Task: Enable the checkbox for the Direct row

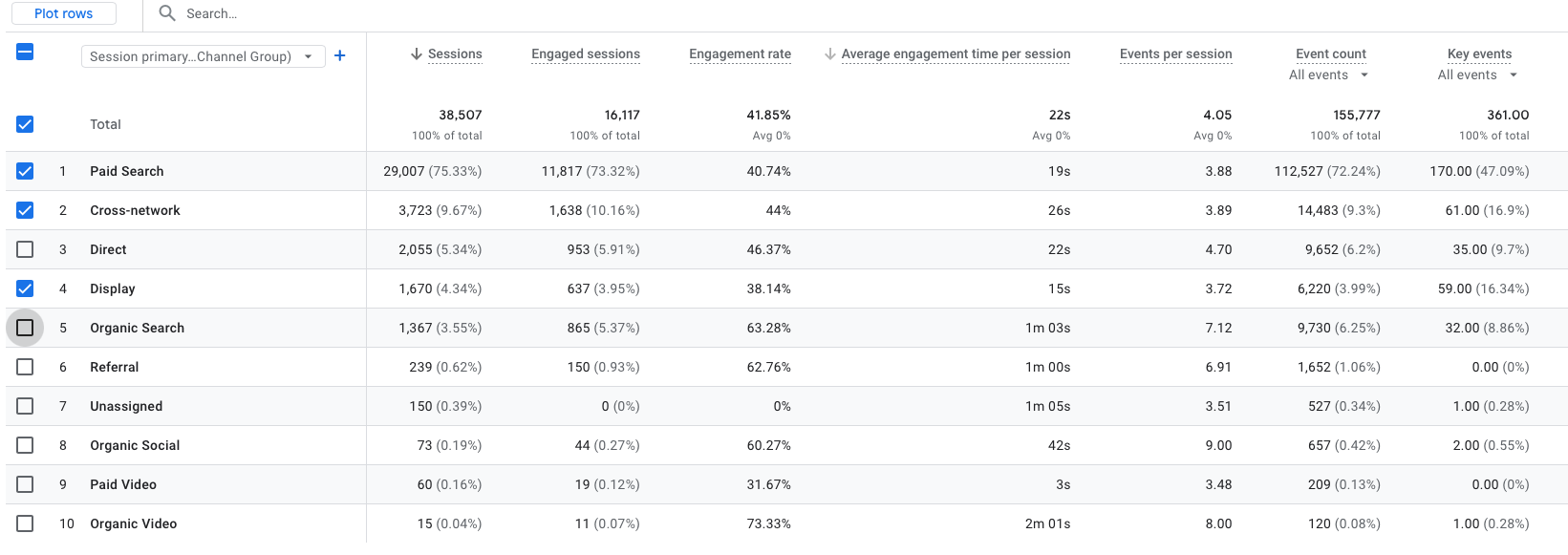Action: 25,249
